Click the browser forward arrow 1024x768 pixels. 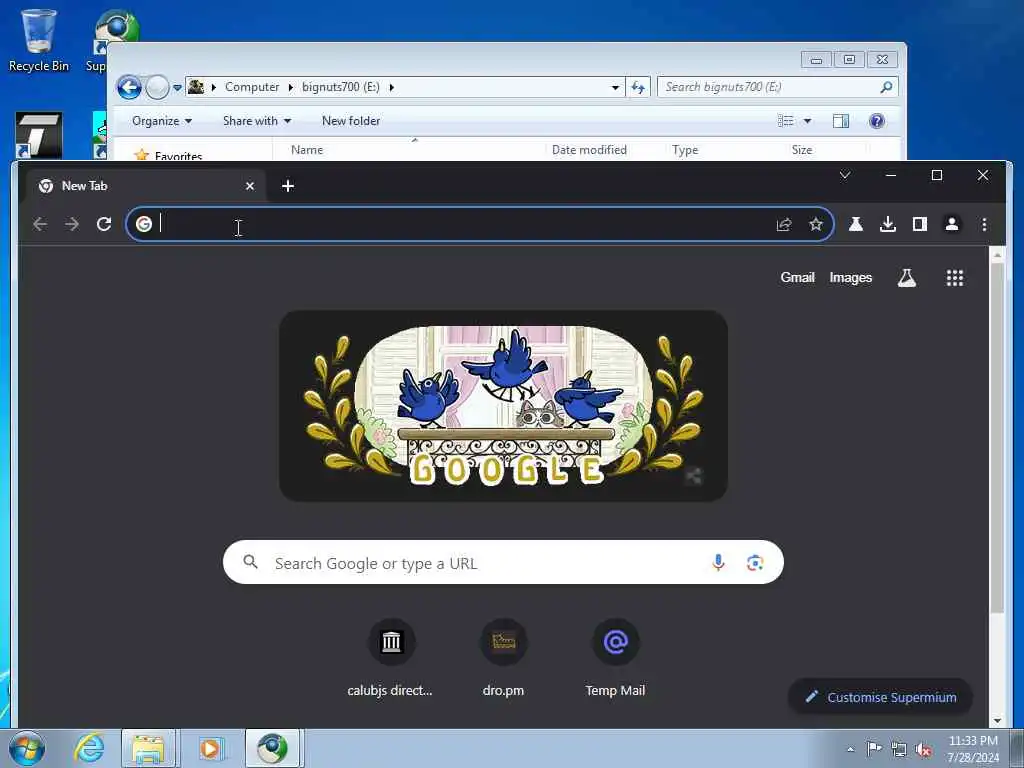[72, 225]
